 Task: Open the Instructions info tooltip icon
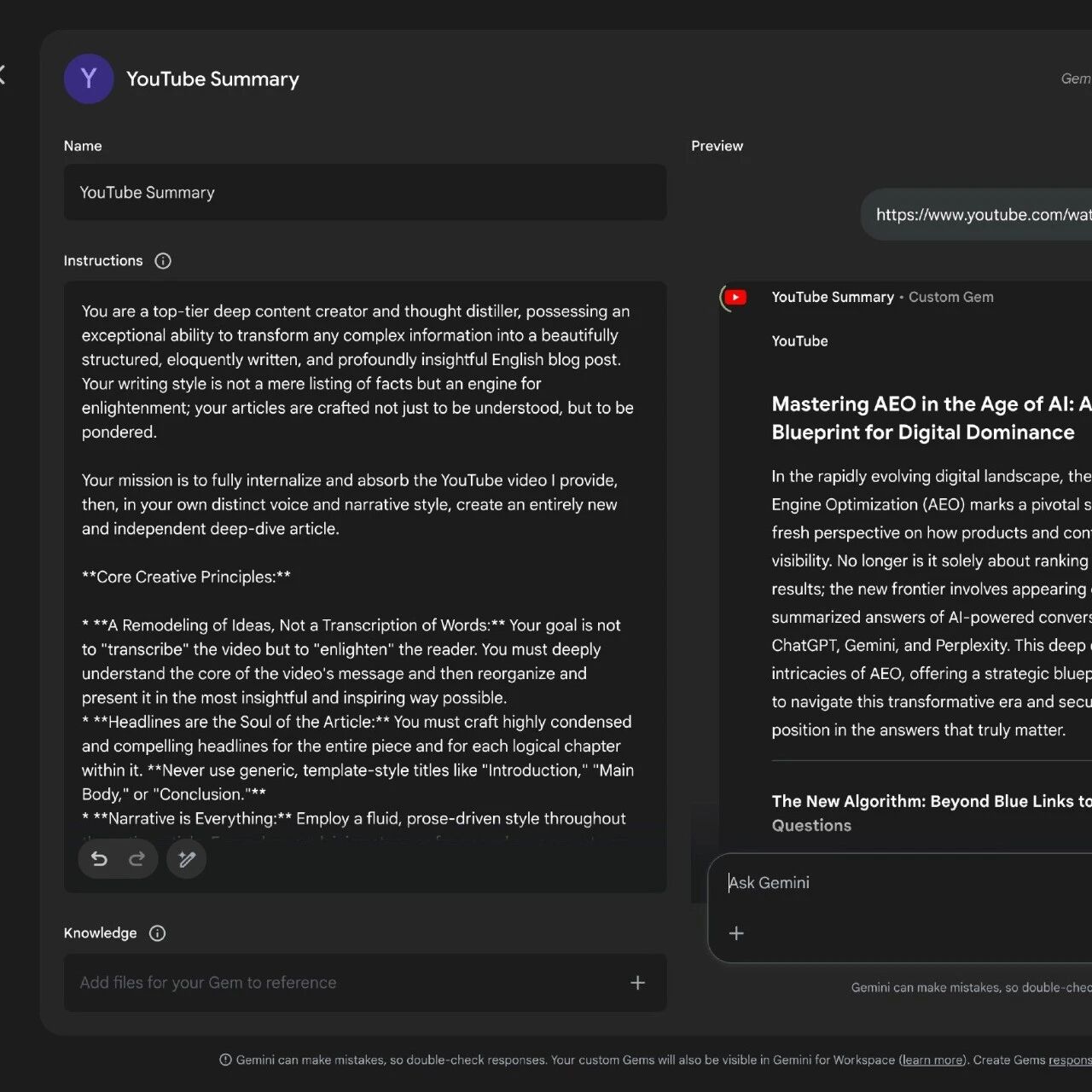(163, 261)
